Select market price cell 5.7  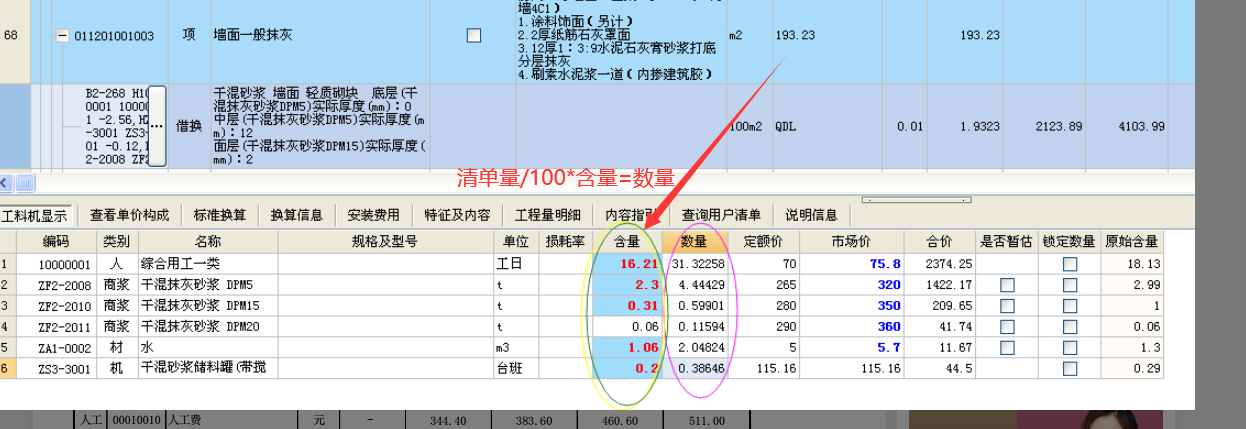852,348
